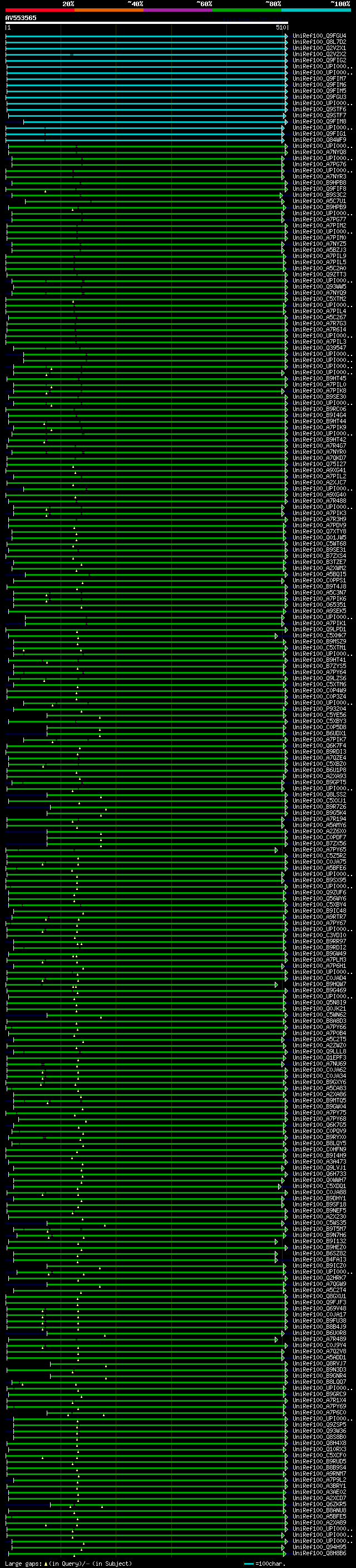The image size is (356, 1568).
Task: Select the UniRef100_Q9FIM7 entry
Action: pyautogui.click(x=319, y=78)
